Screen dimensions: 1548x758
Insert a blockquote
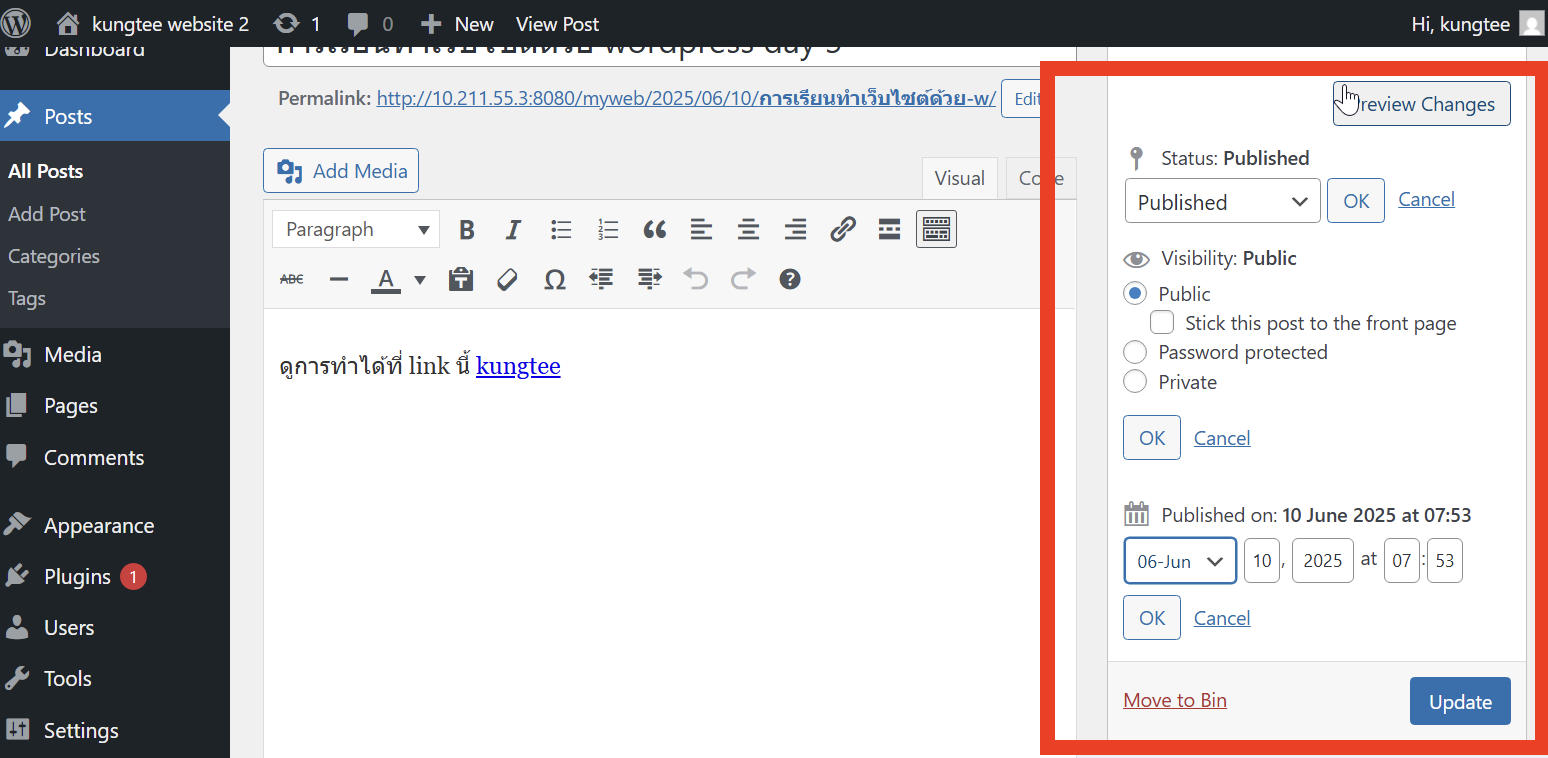point(654,230)
